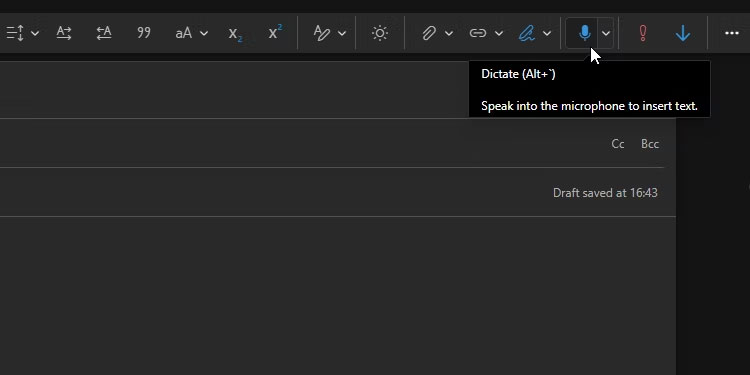The image size is (750, 375).
Task: Set right-to-left text direction
Action: [x=104, y=33]
